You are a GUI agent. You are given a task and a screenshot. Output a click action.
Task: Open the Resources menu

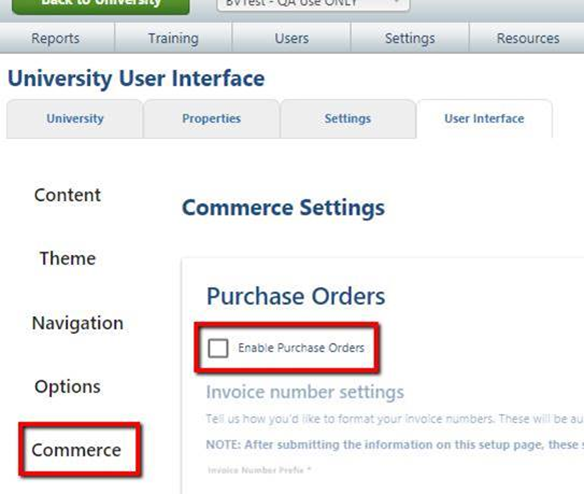(528, 38)
